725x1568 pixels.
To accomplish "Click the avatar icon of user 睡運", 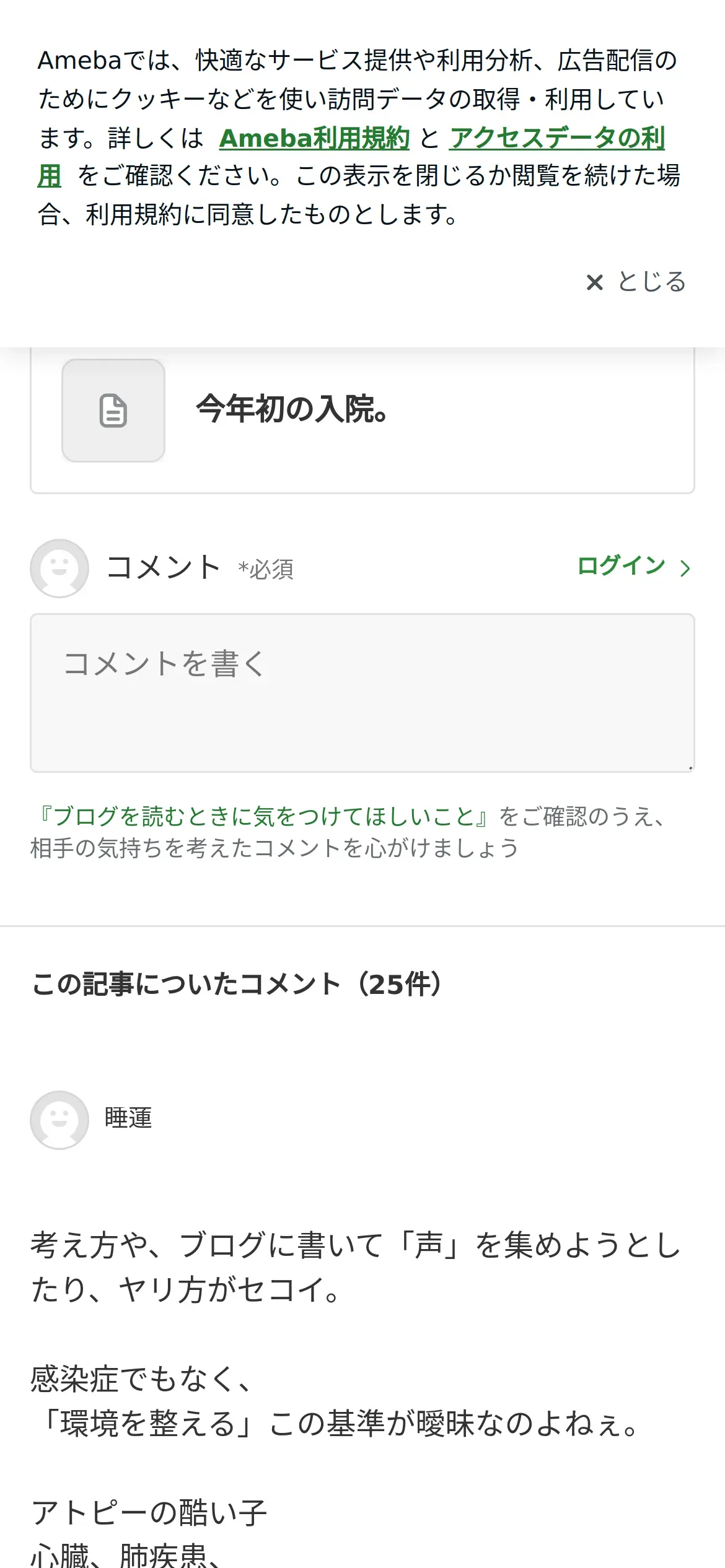I will coord(59,1120).
